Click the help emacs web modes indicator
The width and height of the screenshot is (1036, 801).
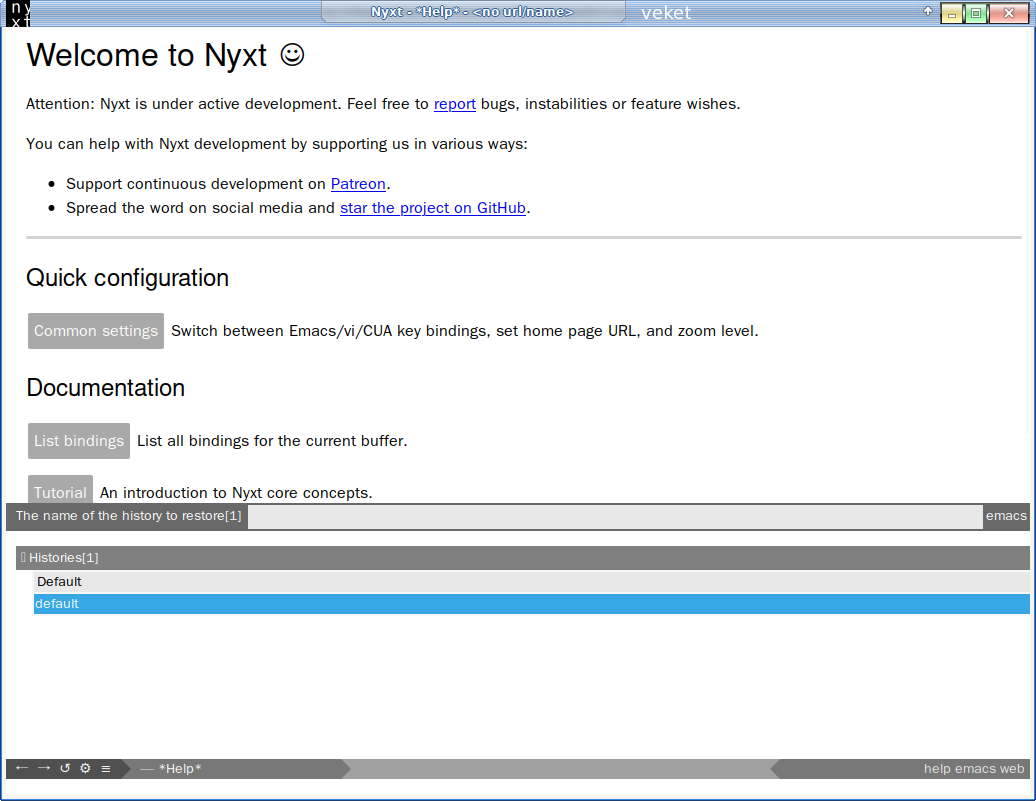coord(974,769)
